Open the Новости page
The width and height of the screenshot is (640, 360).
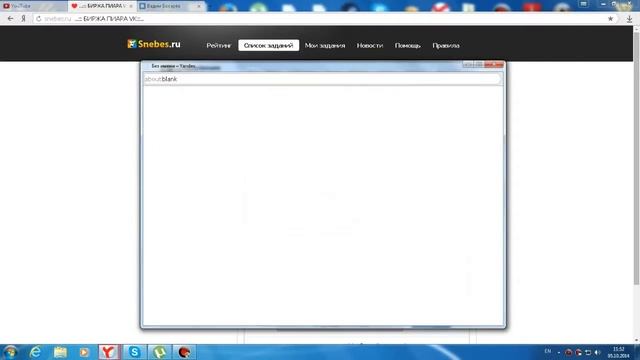pyautogui.click(x=370, y=45)
